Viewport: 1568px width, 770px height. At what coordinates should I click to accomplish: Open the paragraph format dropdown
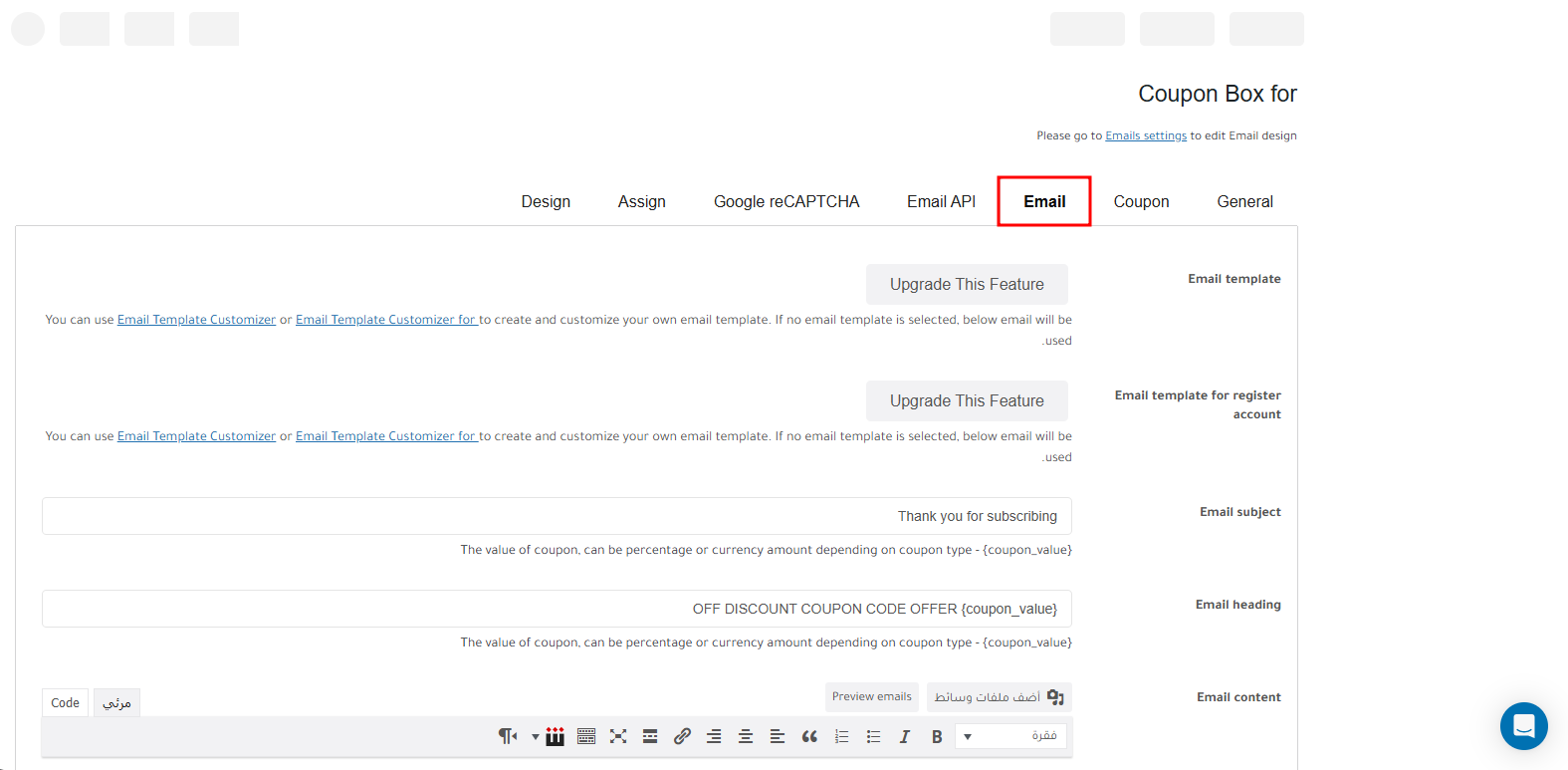(1010, 736)
